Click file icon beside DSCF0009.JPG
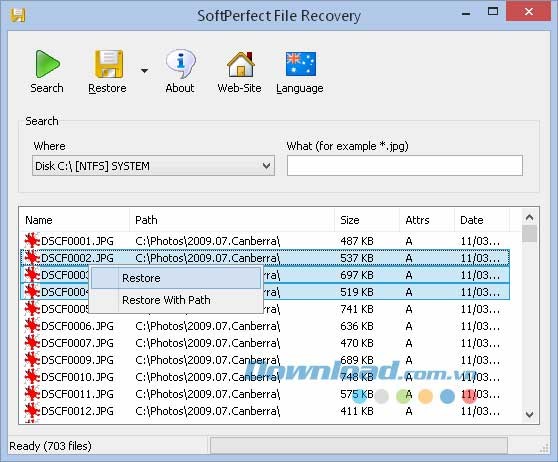 pos(32,360)
